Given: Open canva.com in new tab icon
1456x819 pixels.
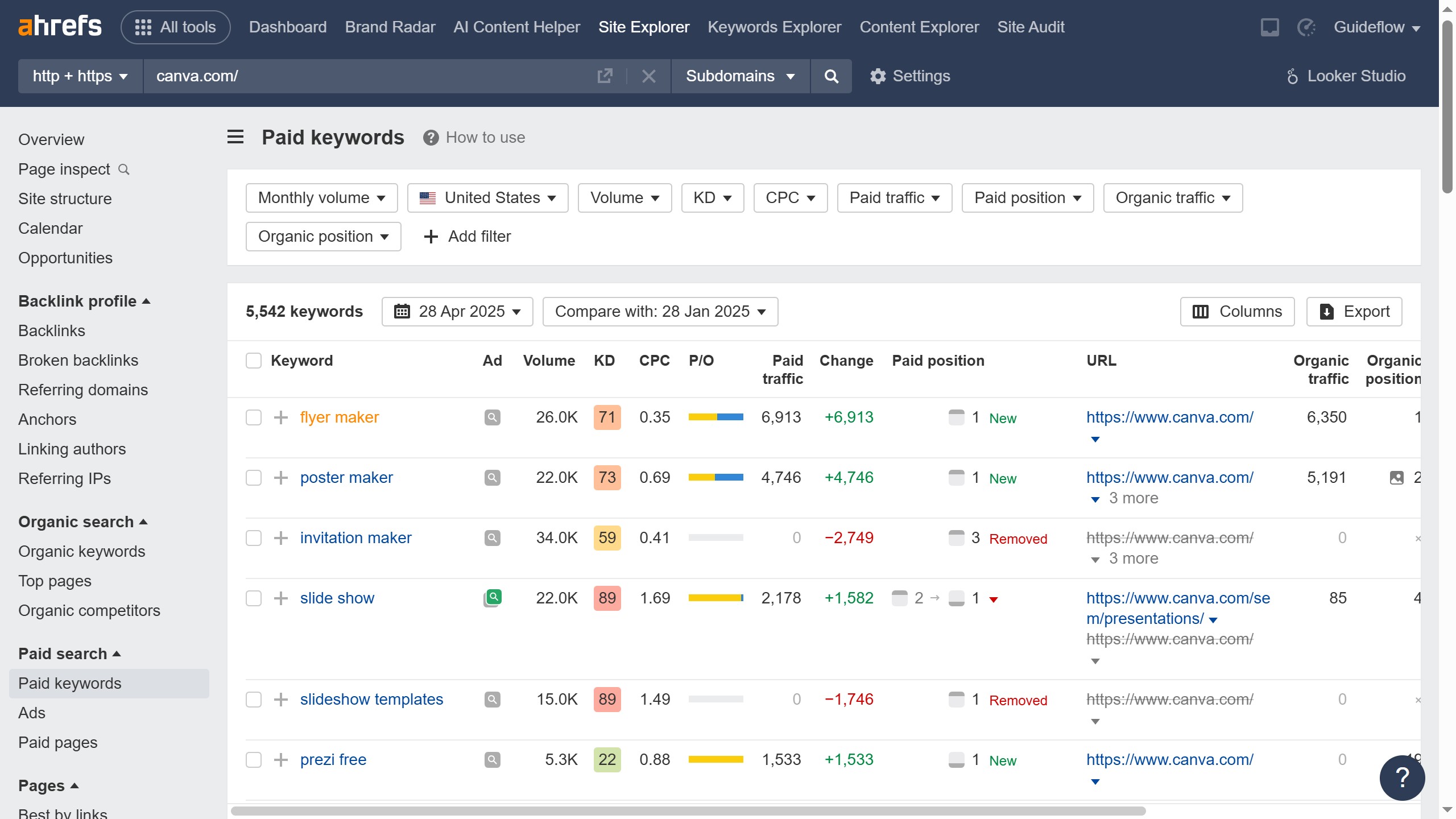Looking at the screenshot, I should pyautogui.click(x=605, y=76).
